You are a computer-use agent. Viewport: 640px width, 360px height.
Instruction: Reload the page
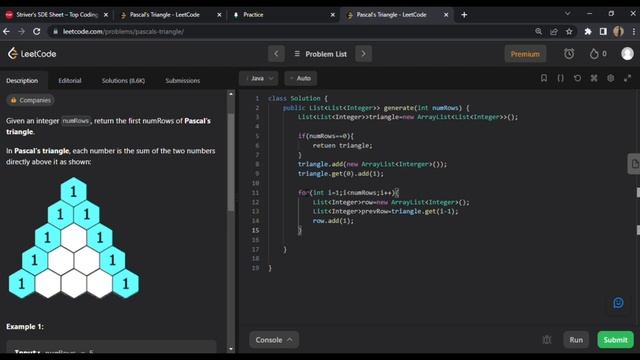click(37, 31)
